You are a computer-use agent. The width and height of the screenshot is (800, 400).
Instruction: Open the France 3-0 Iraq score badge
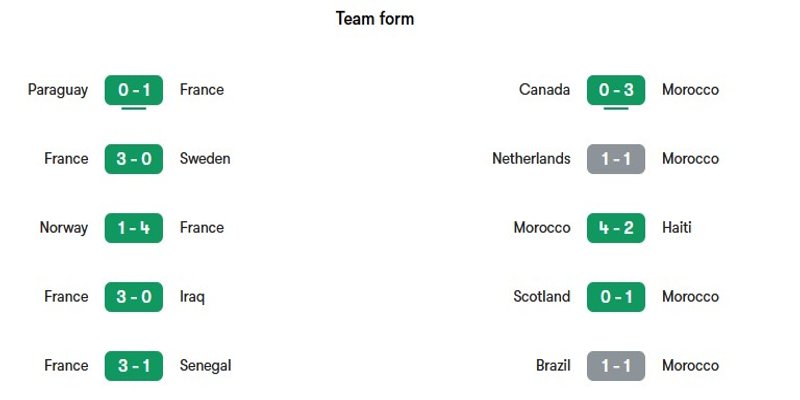click(x=134, y=296)
